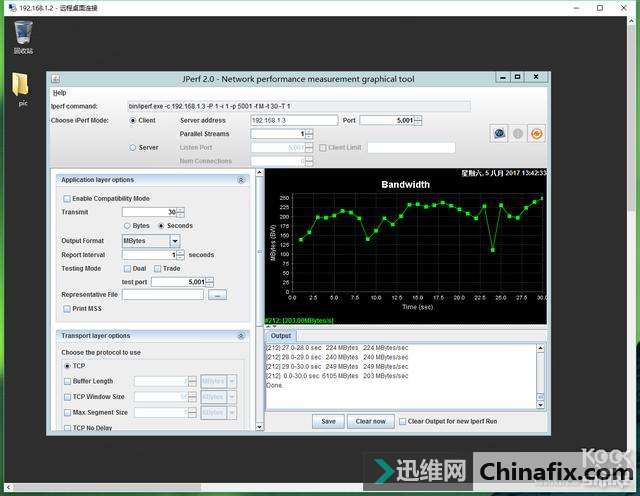This screenshot has width=640, height=496.
Task: Open the Help menu
Action: pyautogui.click(x=60, y=93)
